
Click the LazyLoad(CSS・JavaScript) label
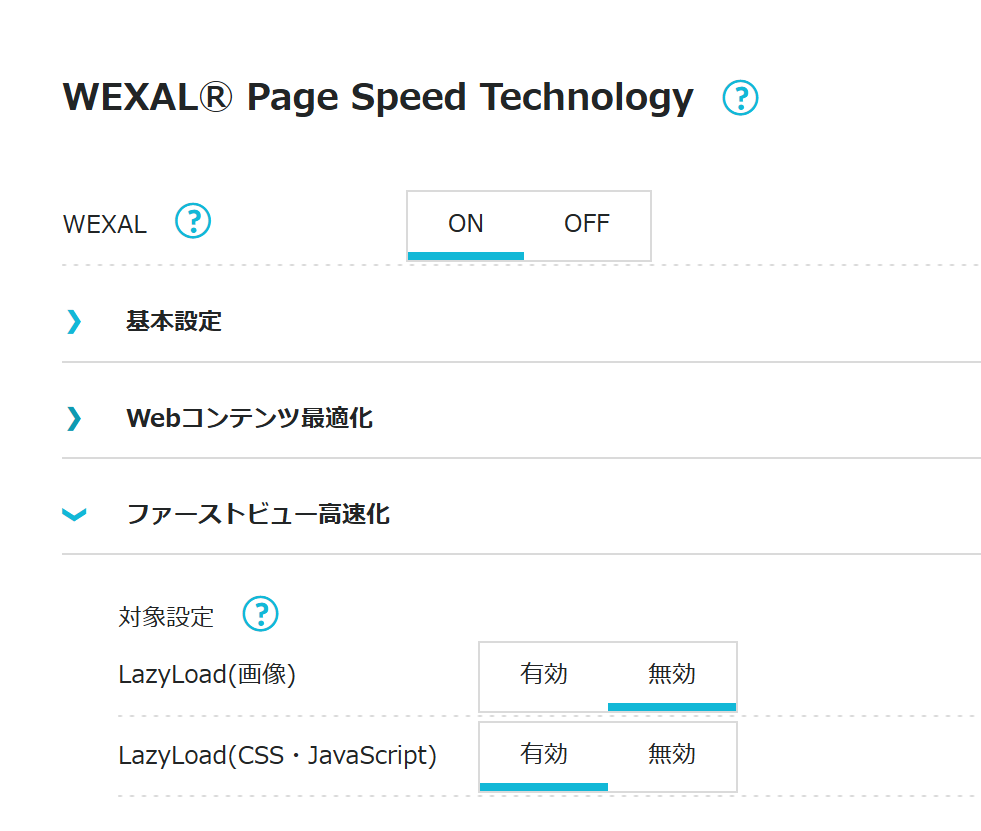click(x=277, y=755)
